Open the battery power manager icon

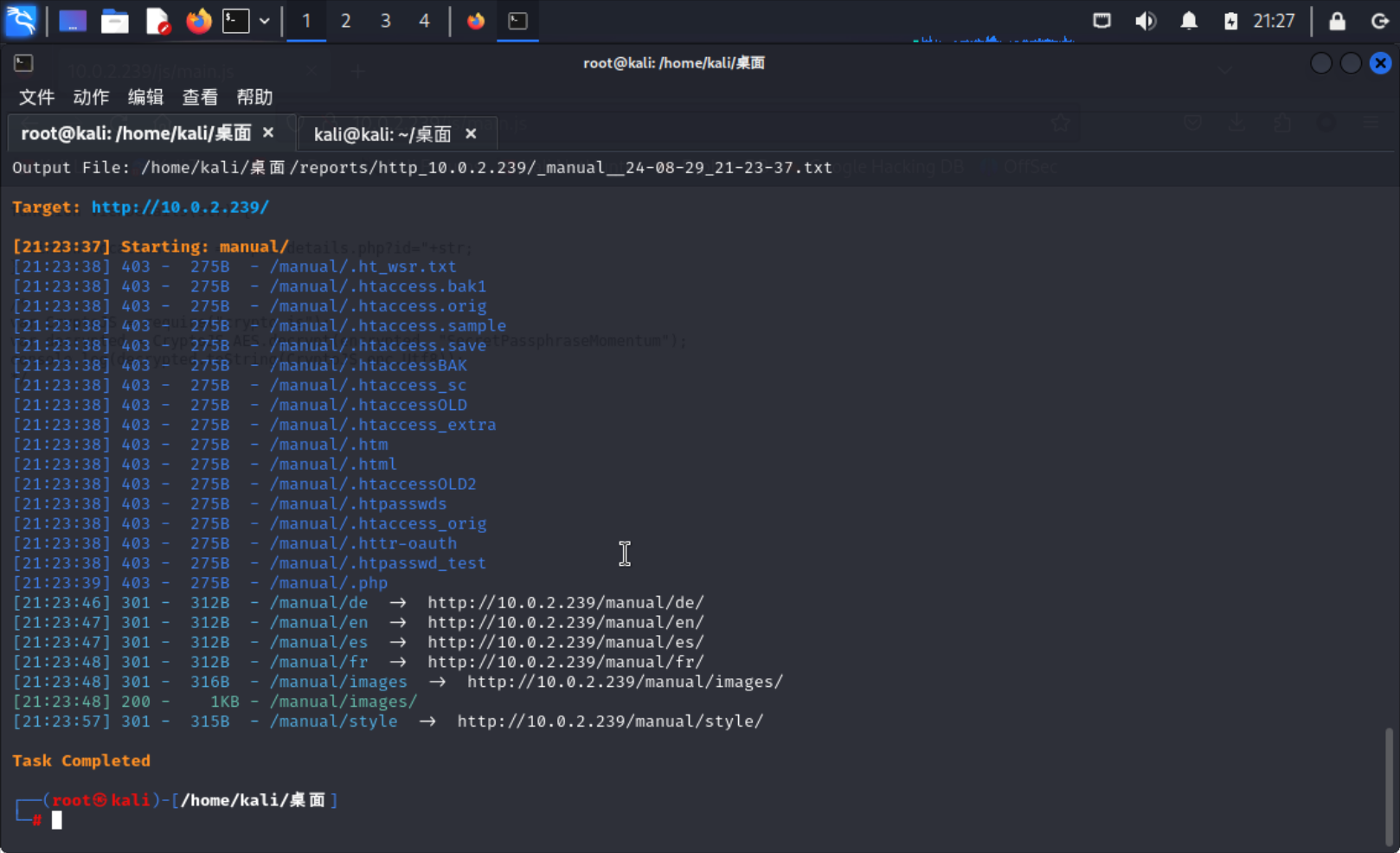pos(1230,21)
